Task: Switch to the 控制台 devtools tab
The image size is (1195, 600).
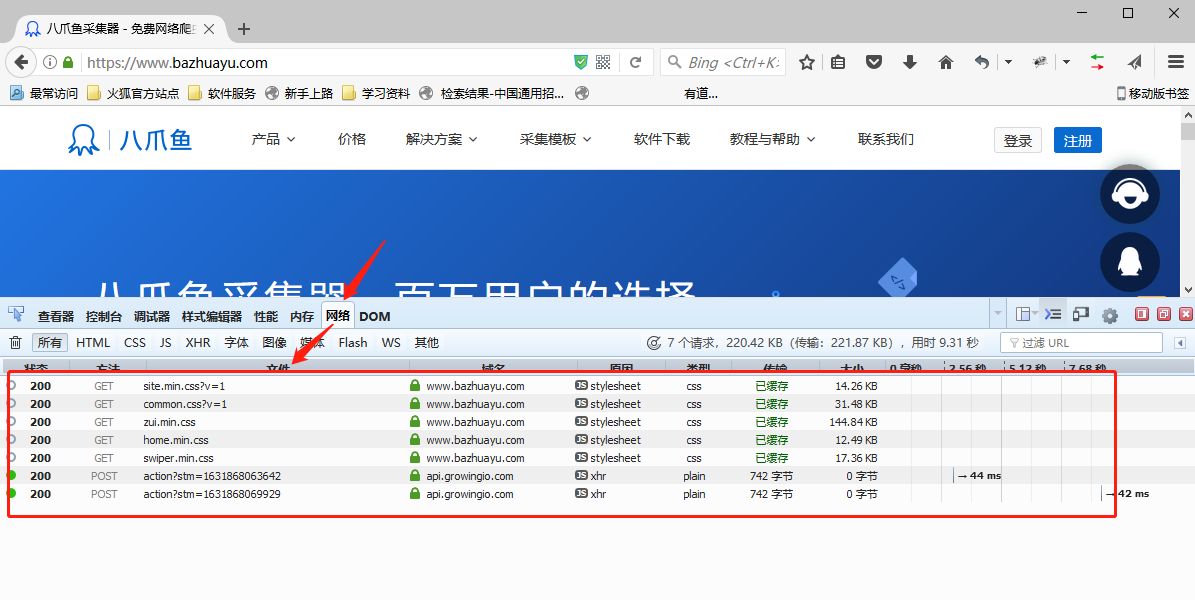Action: (x=104, y=316)
